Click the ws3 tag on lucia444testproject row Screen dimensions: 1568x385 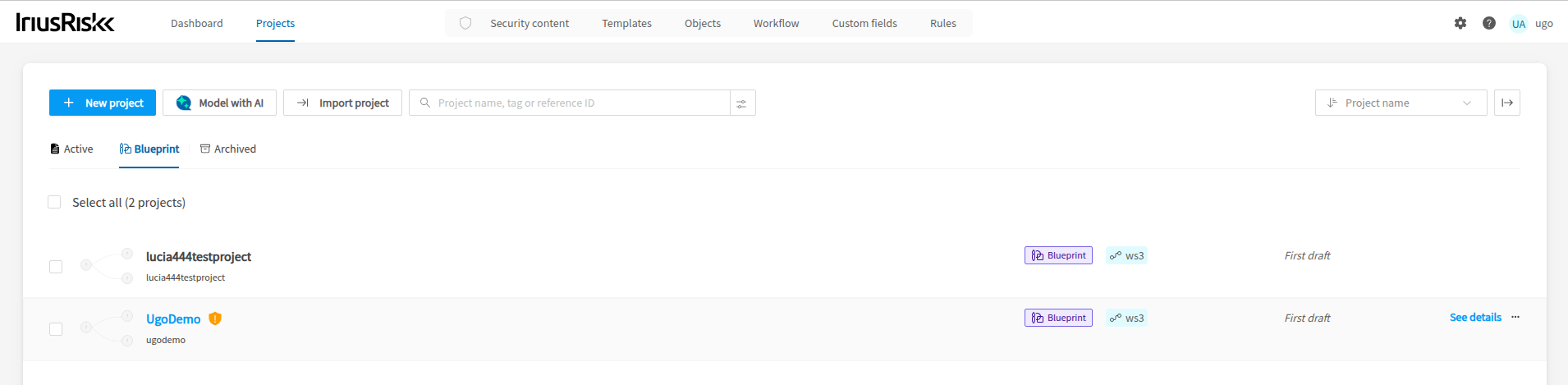[x=1126, y=255]
